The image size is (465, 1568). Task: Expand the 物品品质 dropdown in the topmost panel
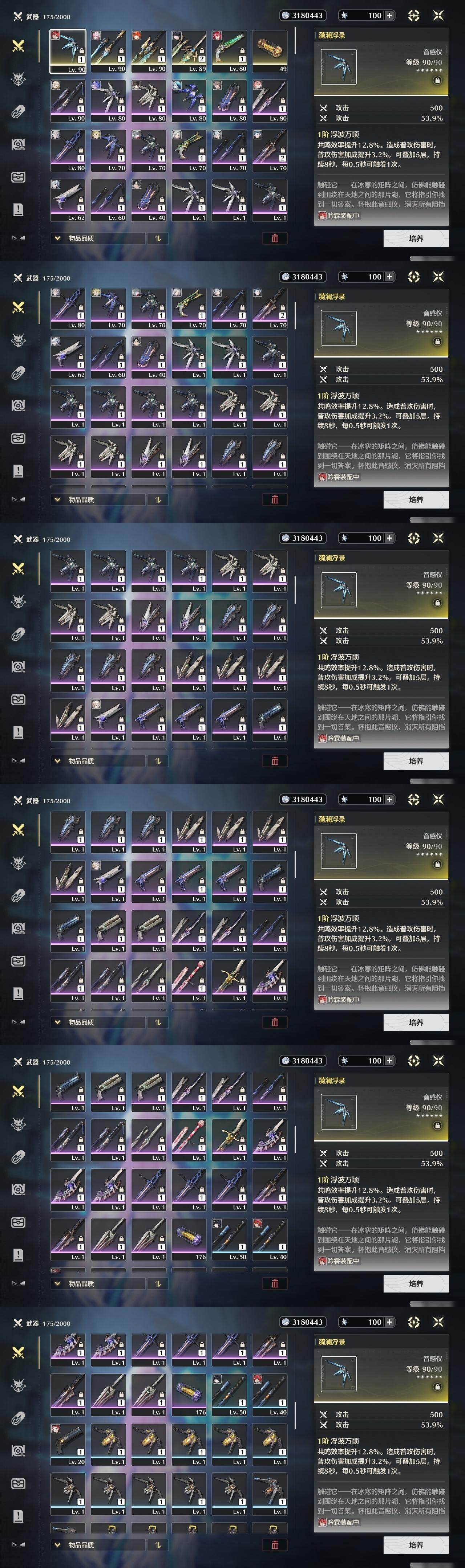pos(98,238)
